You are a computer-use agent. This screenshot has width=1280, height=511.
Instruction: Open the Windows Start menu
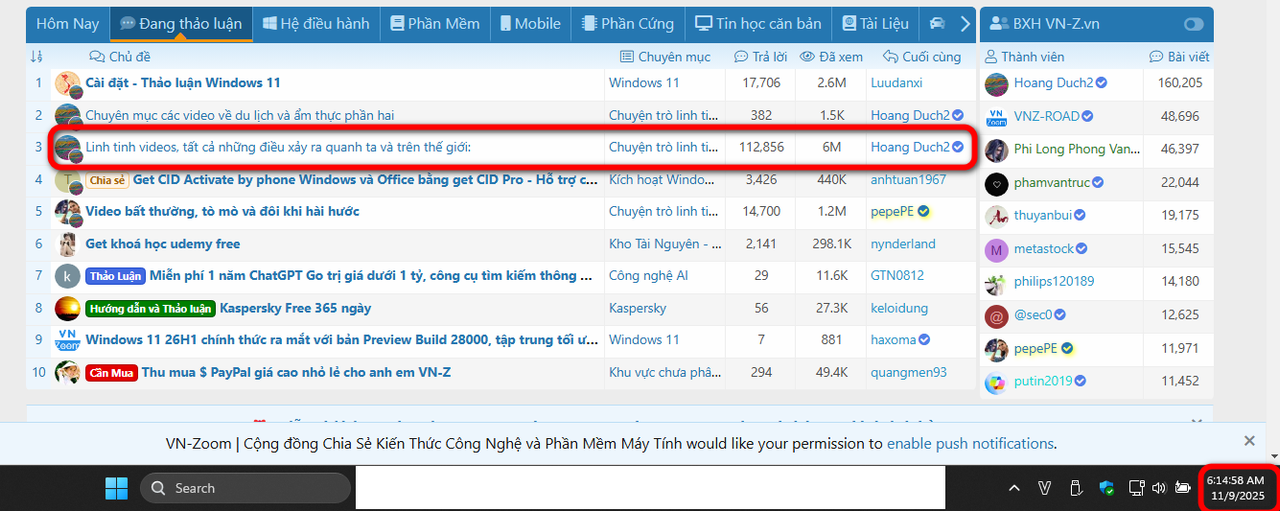(116, 488)
